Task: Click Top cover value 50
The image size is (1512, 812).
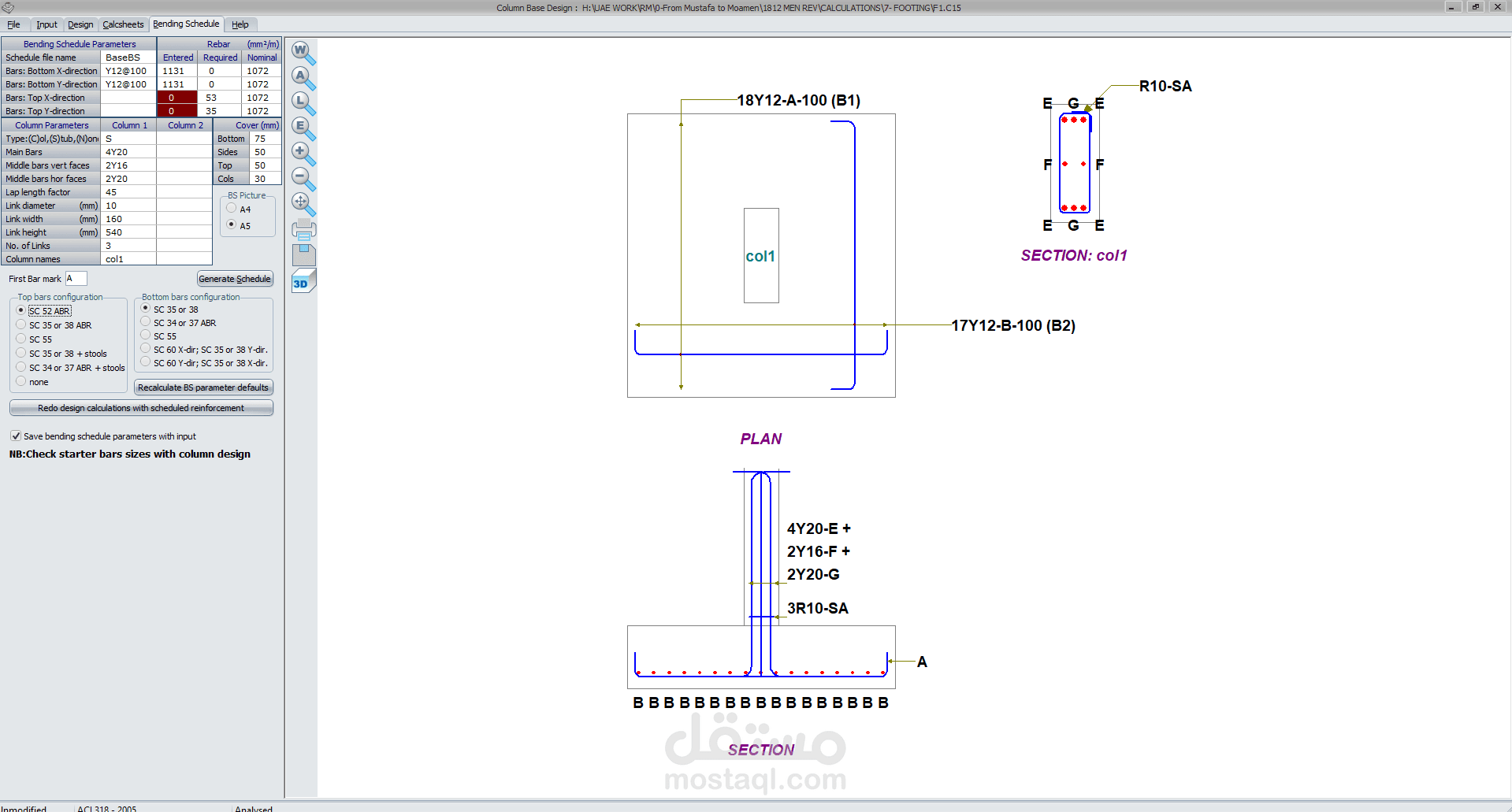Action: pos(266,165)
